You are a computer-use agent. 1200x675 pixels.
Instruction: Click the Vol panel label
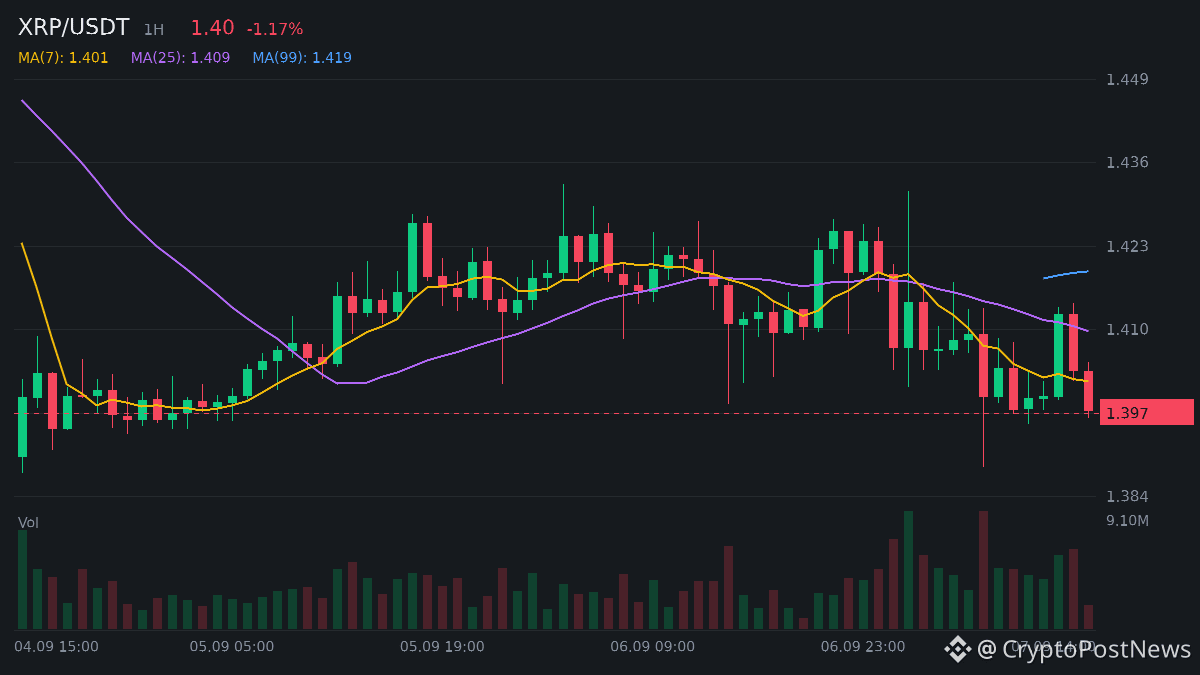coord(28,523)
